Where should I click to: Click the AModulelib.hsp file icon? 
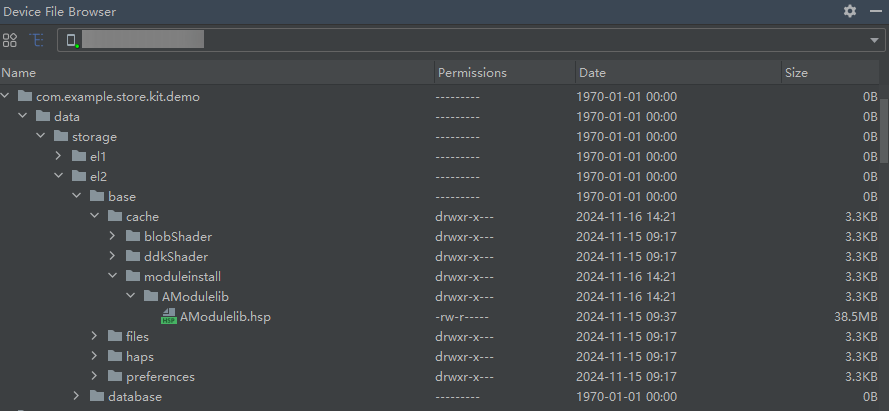(169, 317)
